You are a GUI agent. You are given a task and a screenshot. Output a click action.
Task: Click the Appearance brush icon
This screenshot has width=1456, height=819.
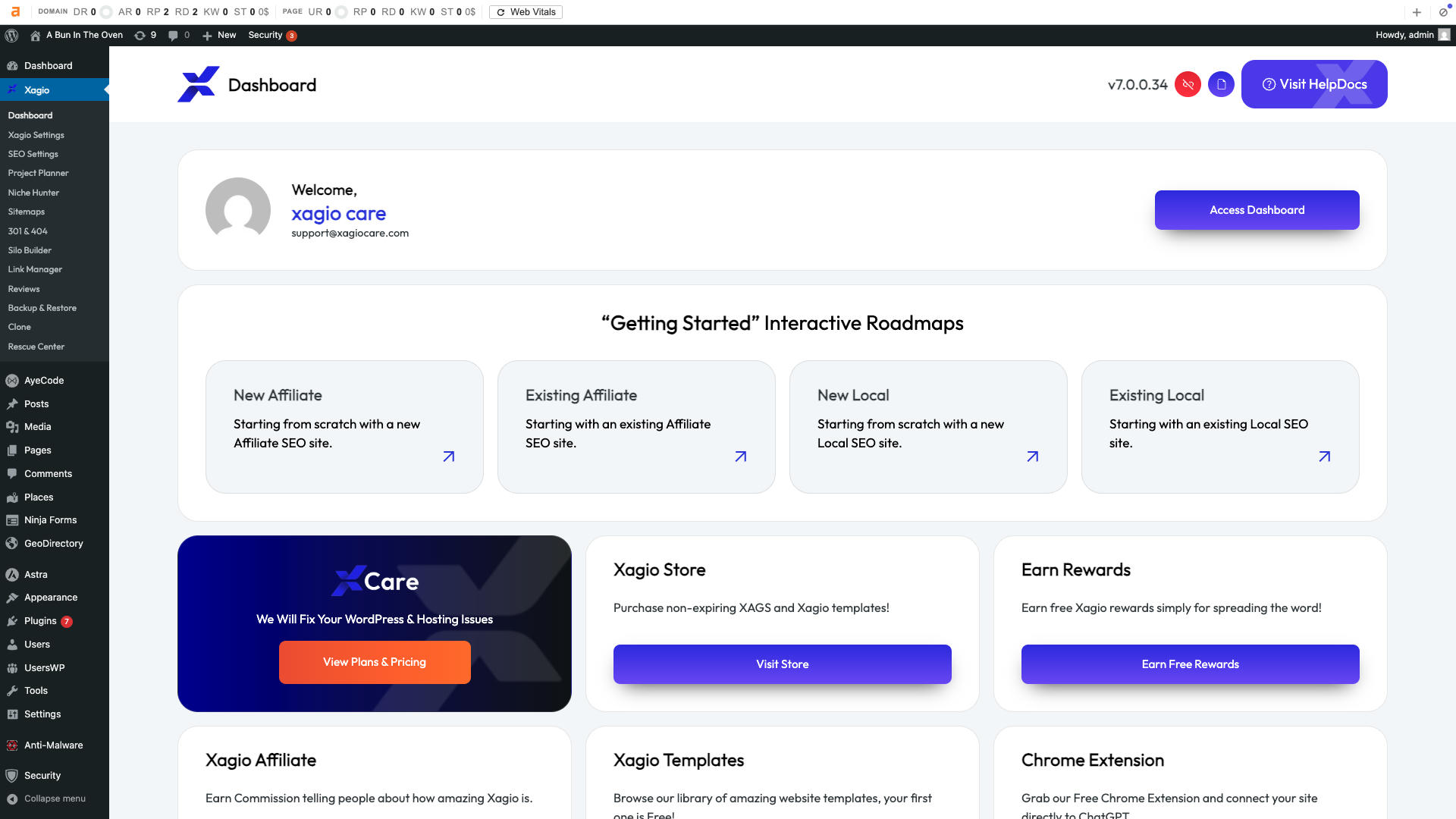pos(12,598)
